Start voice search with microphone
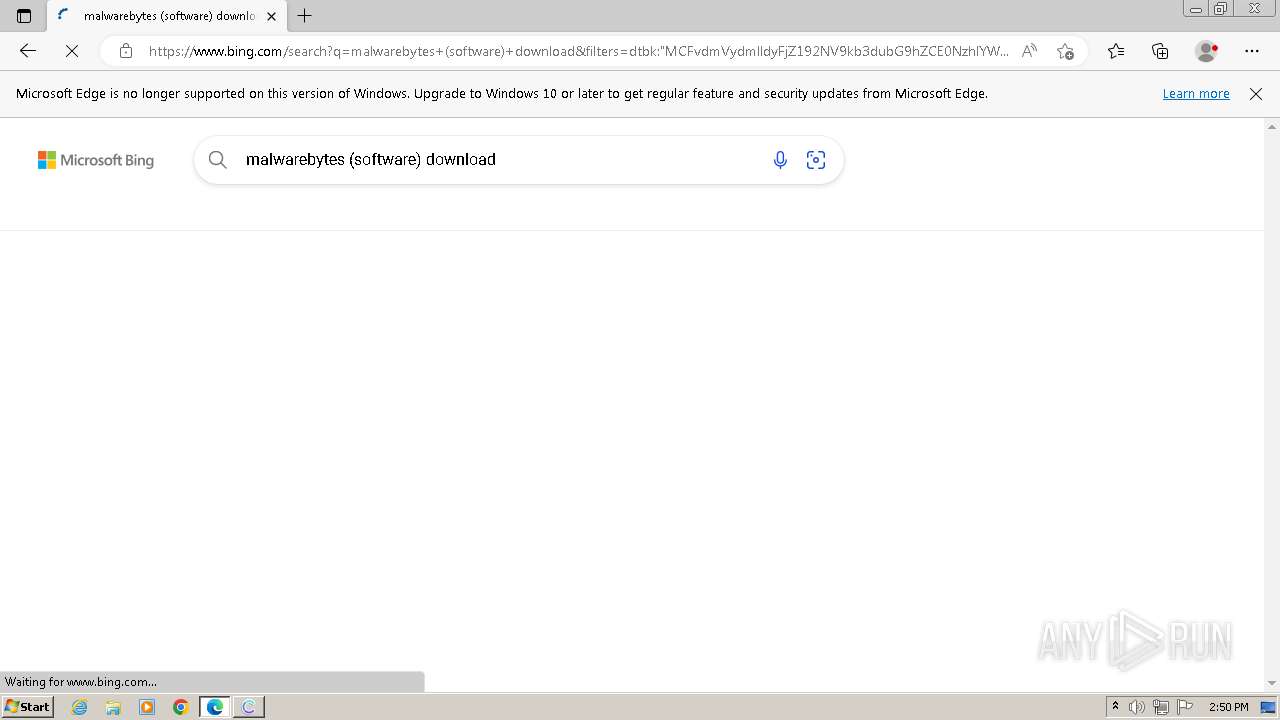 click(x=780, y=159)
